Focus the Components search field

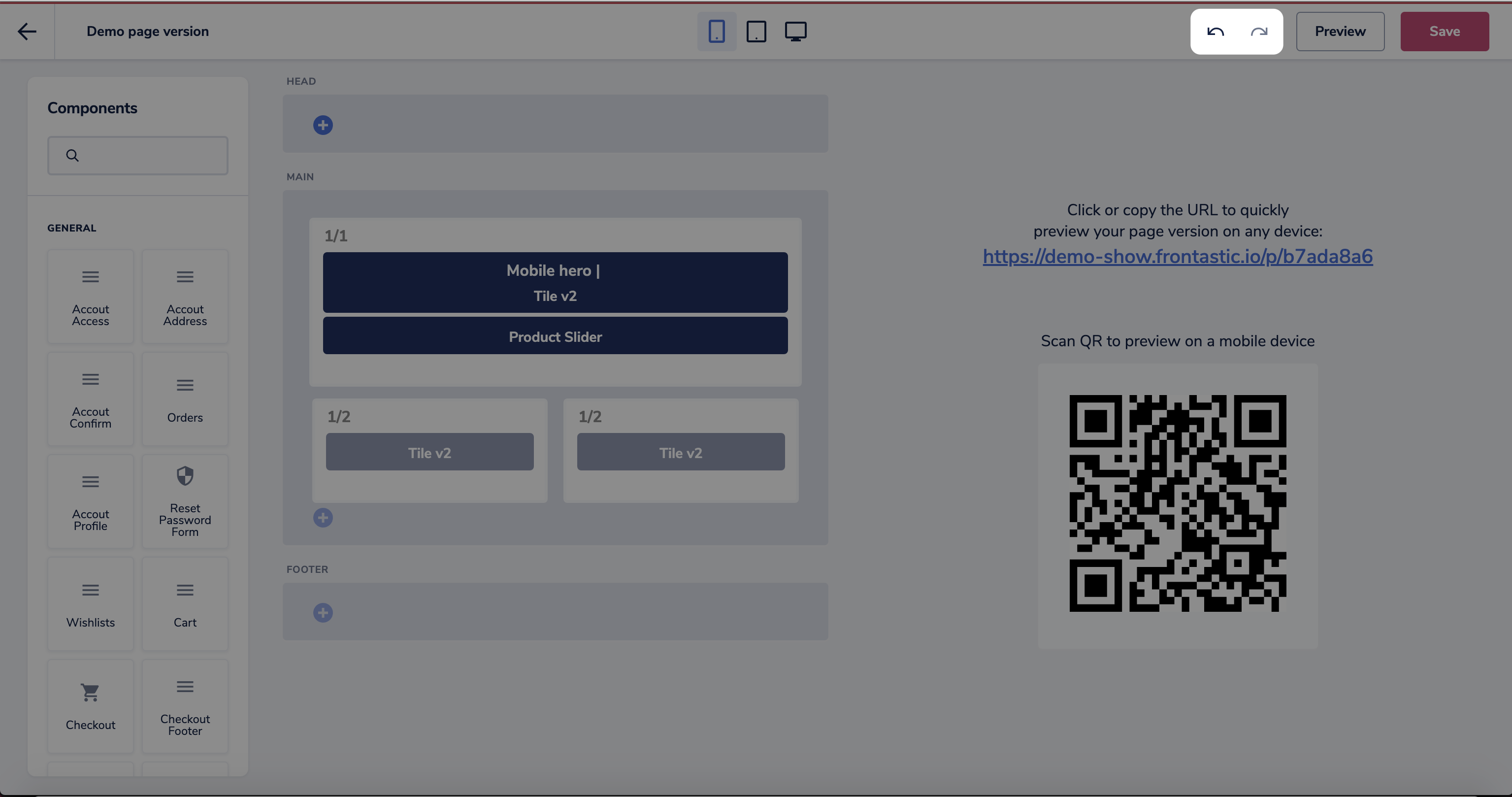coord(137,156)
